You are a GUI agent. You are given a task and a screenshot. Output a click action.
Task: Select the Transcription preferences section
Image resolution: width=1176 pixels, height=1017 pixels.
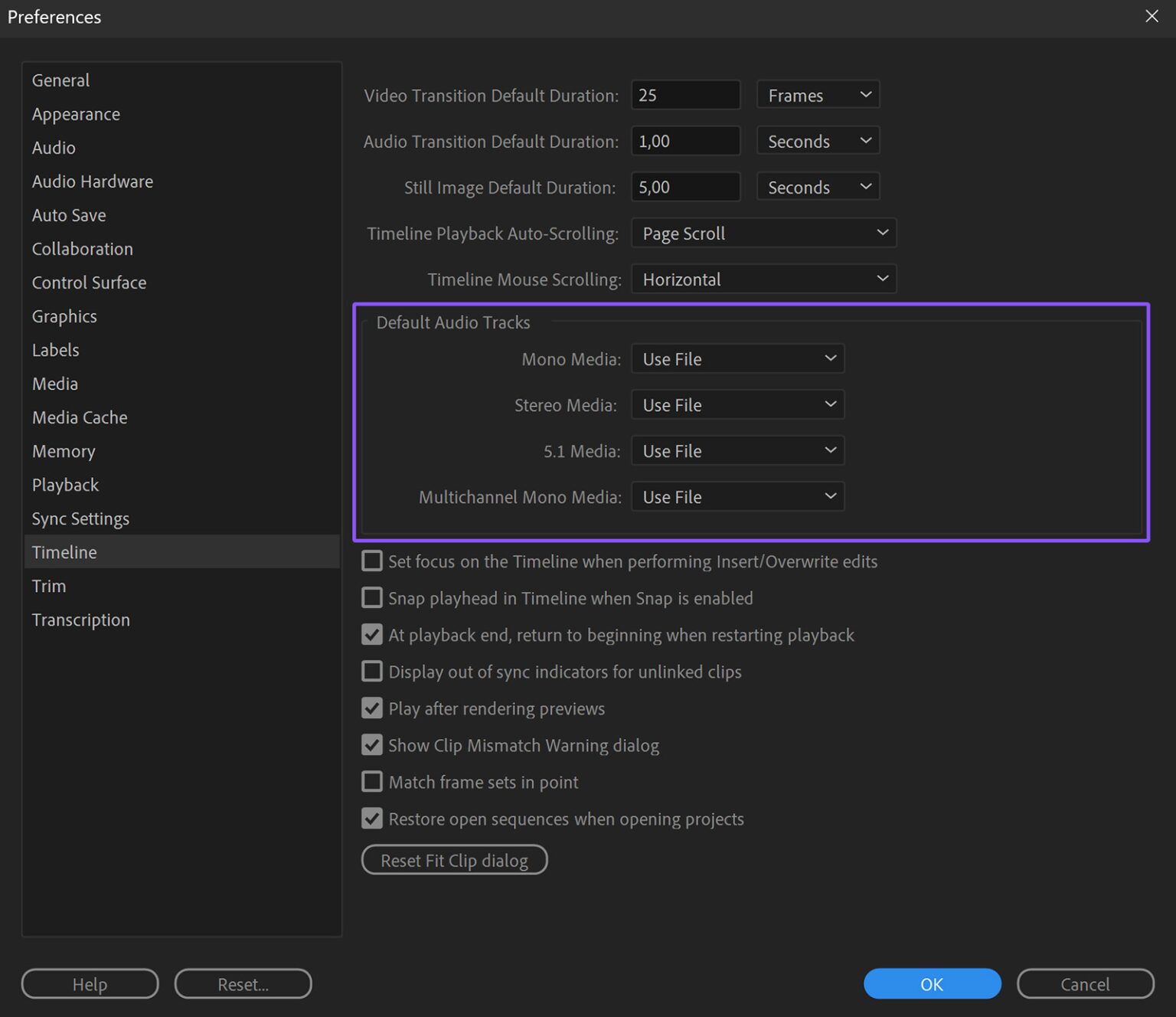tap(80, 620)
